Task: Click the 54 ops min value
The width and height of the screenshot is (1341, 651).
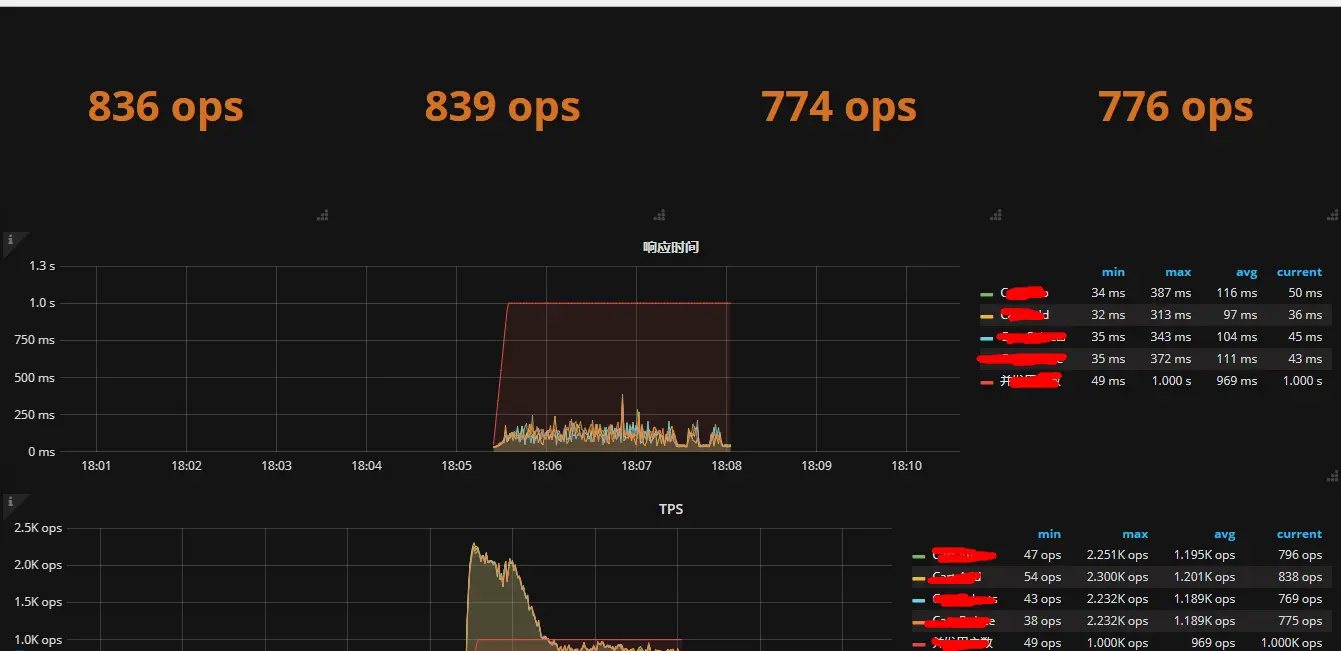Action: [1043, 577]
